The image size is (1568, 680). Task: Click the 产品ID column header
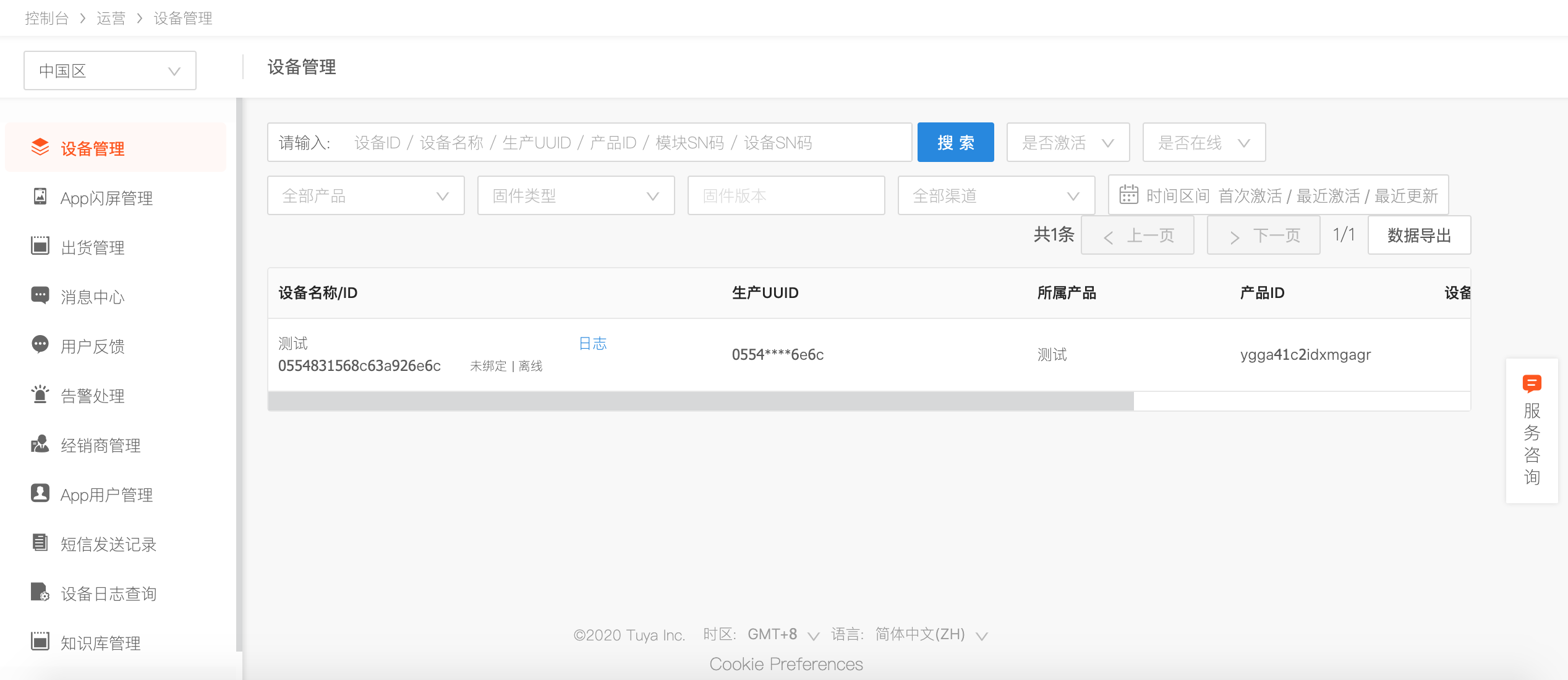1263,292
